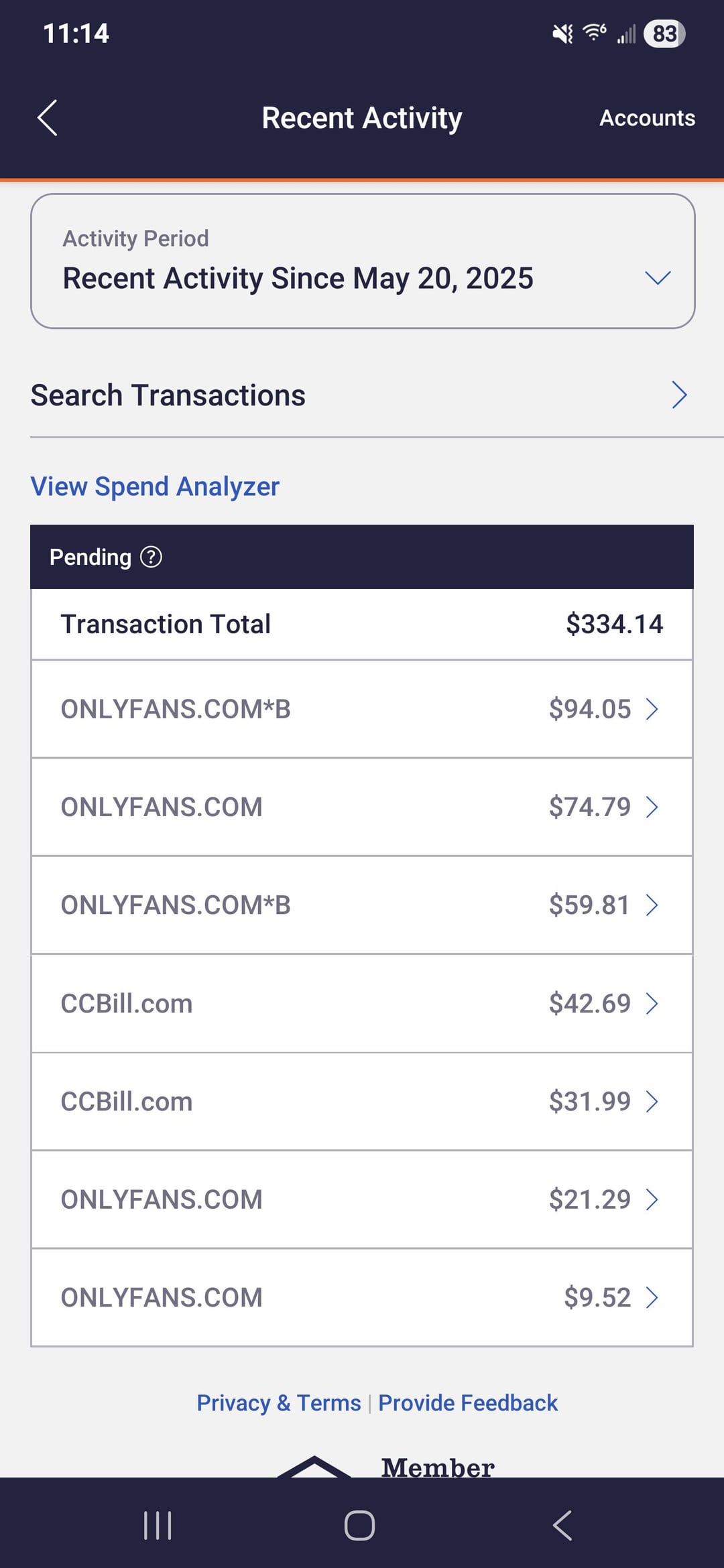Screen dimensions: 724x1568
Task: Tap Android recent apps navigation icon
Action: [x=158, y=1525]
